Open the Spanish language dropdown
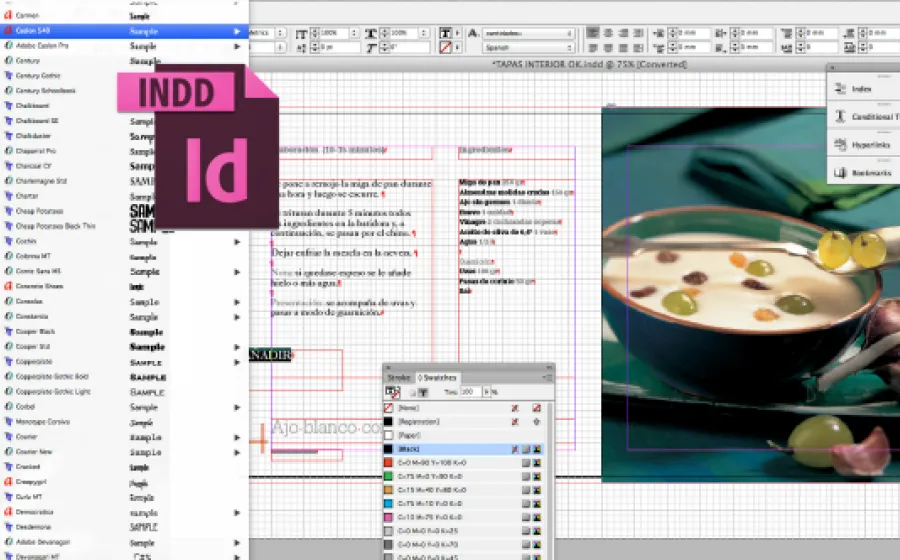Viewport: 900px width, 560px height. [x=528, y=48]
